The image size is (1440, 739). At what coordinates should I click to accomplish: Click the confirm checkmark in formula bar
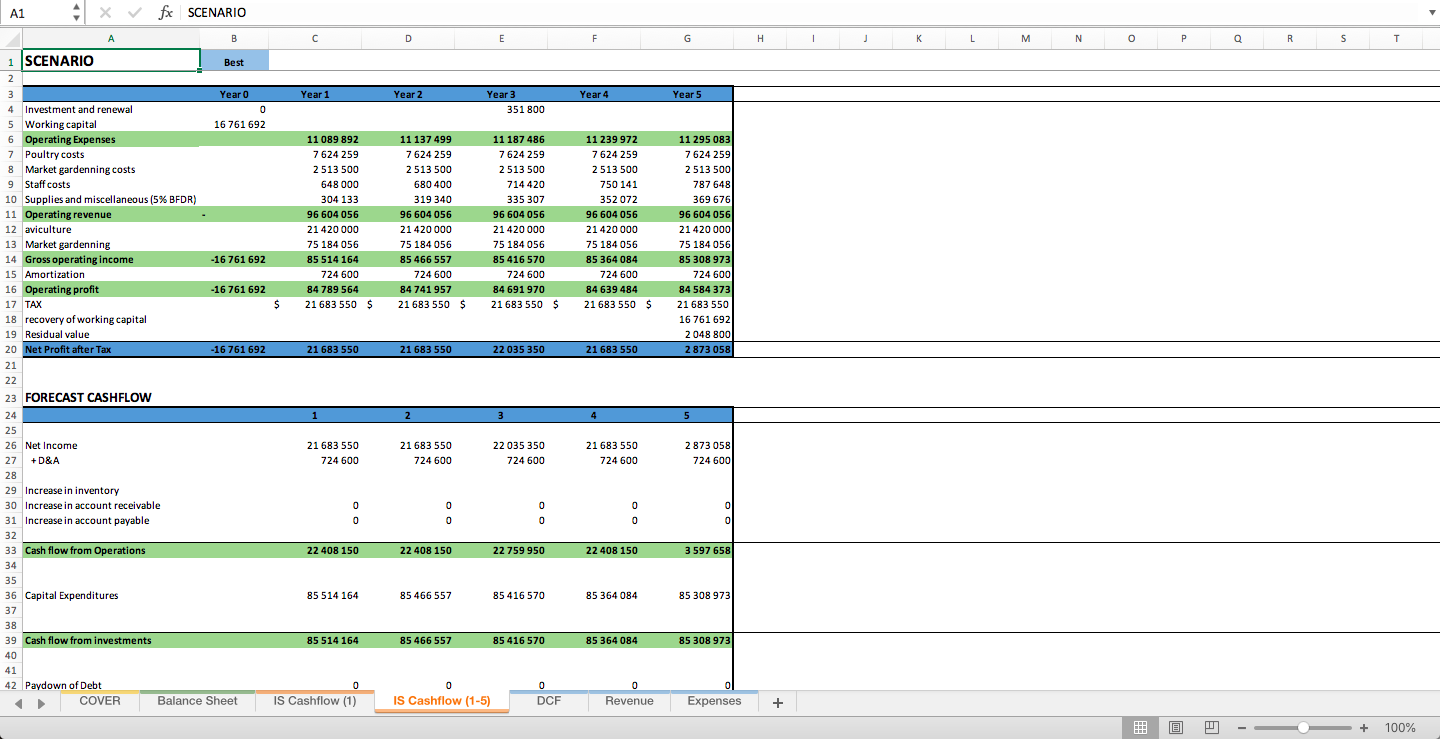[134, 12]
